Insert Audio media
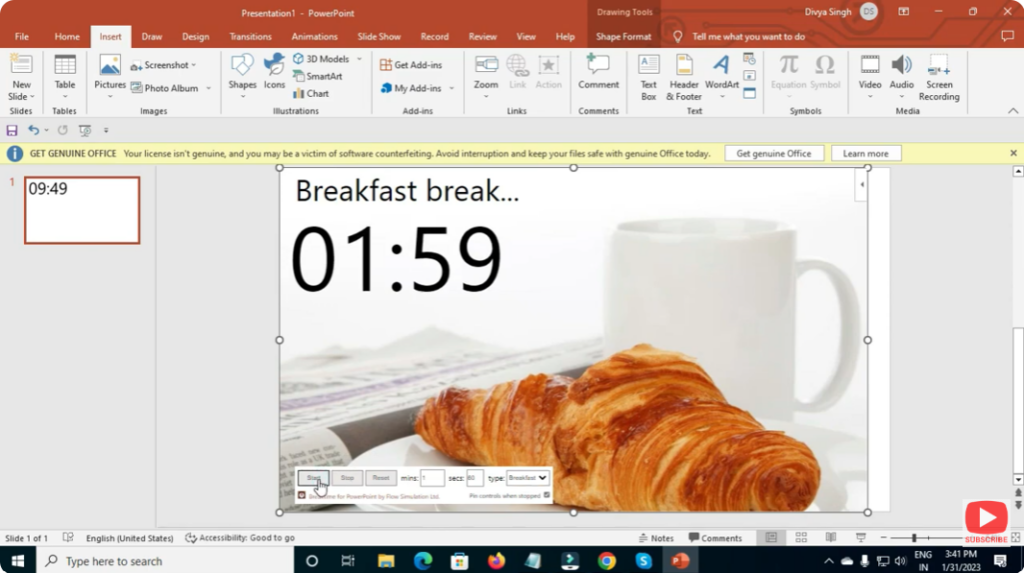1024x573 pixels. [902, 77]
